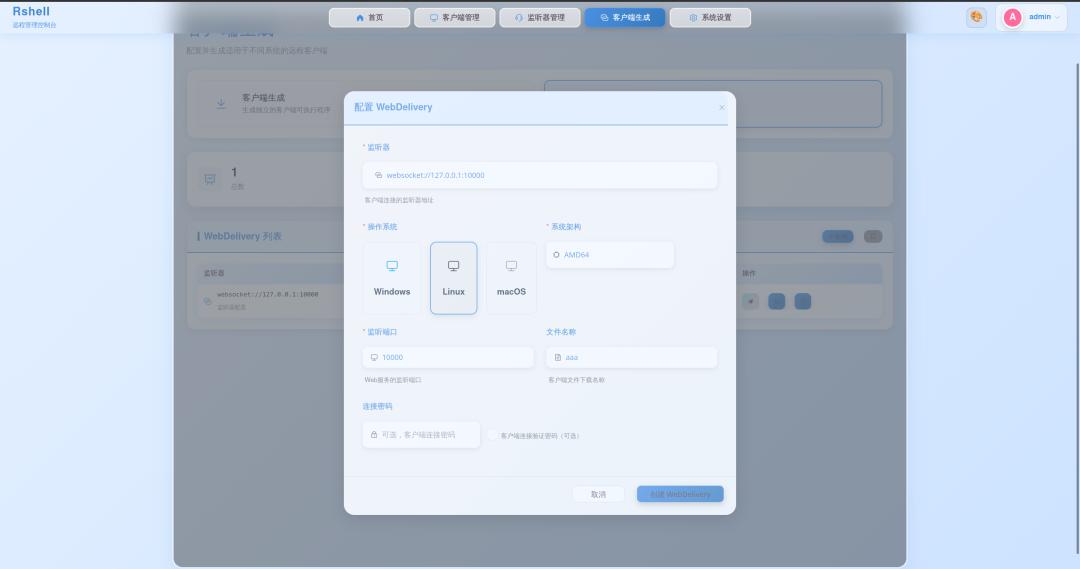Click the middle blue action icon in row
This screenshot has height=569, width=1080.
tap(776, 301)
